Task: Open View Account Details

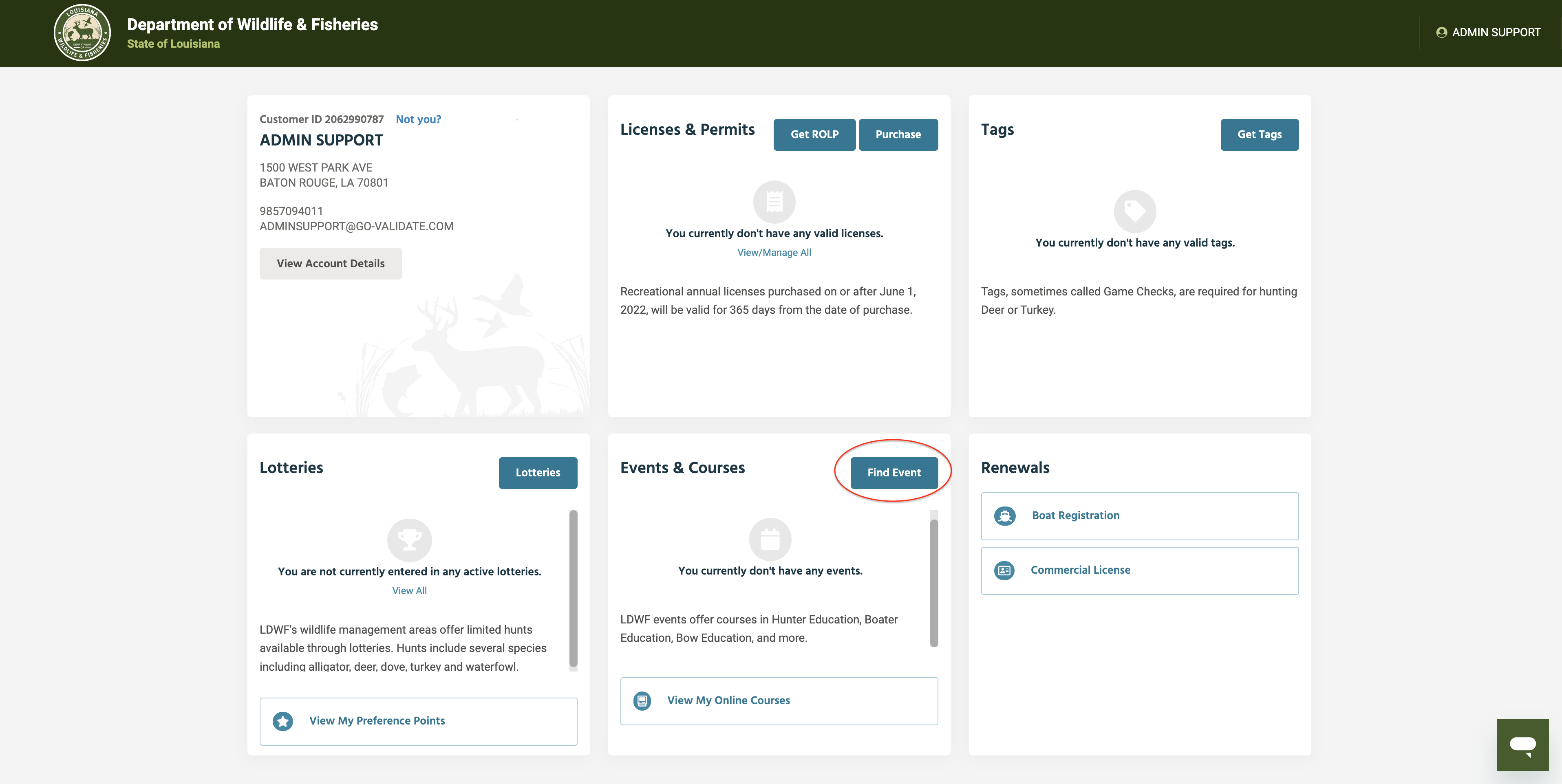Action: point(331,264)
